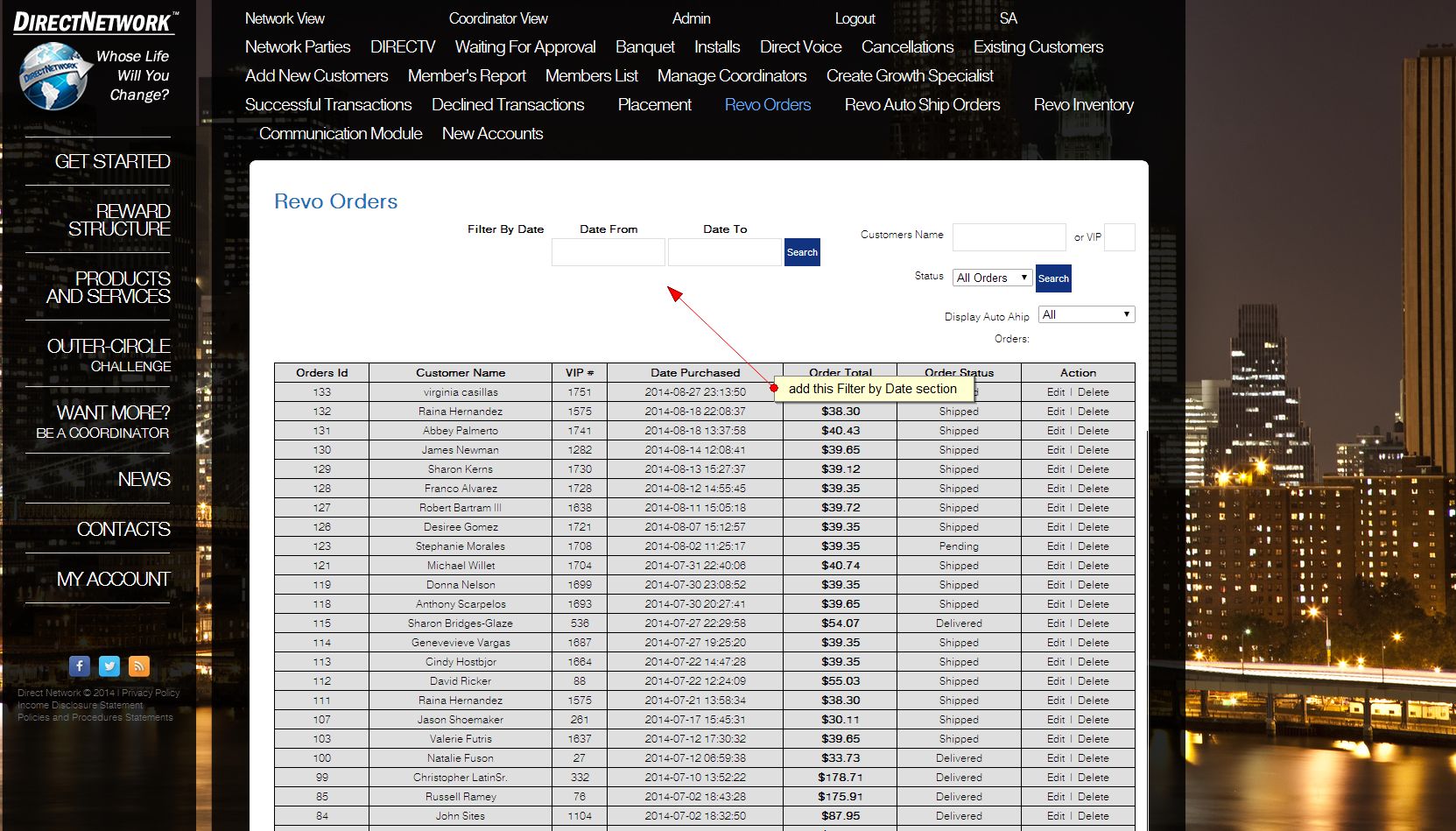View Successful Transactions
Screen dimensions: 1456x831
(x=328, y=105)
